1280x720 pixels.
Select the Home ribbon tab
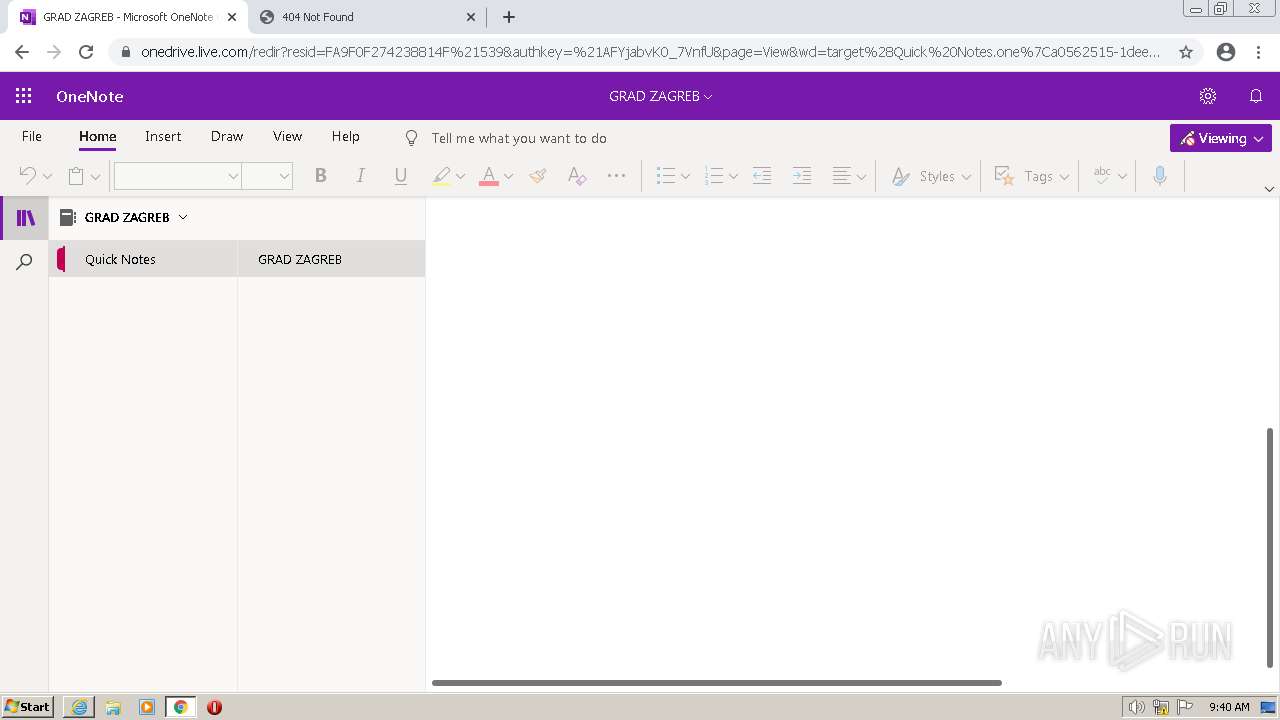pos(98,136)
